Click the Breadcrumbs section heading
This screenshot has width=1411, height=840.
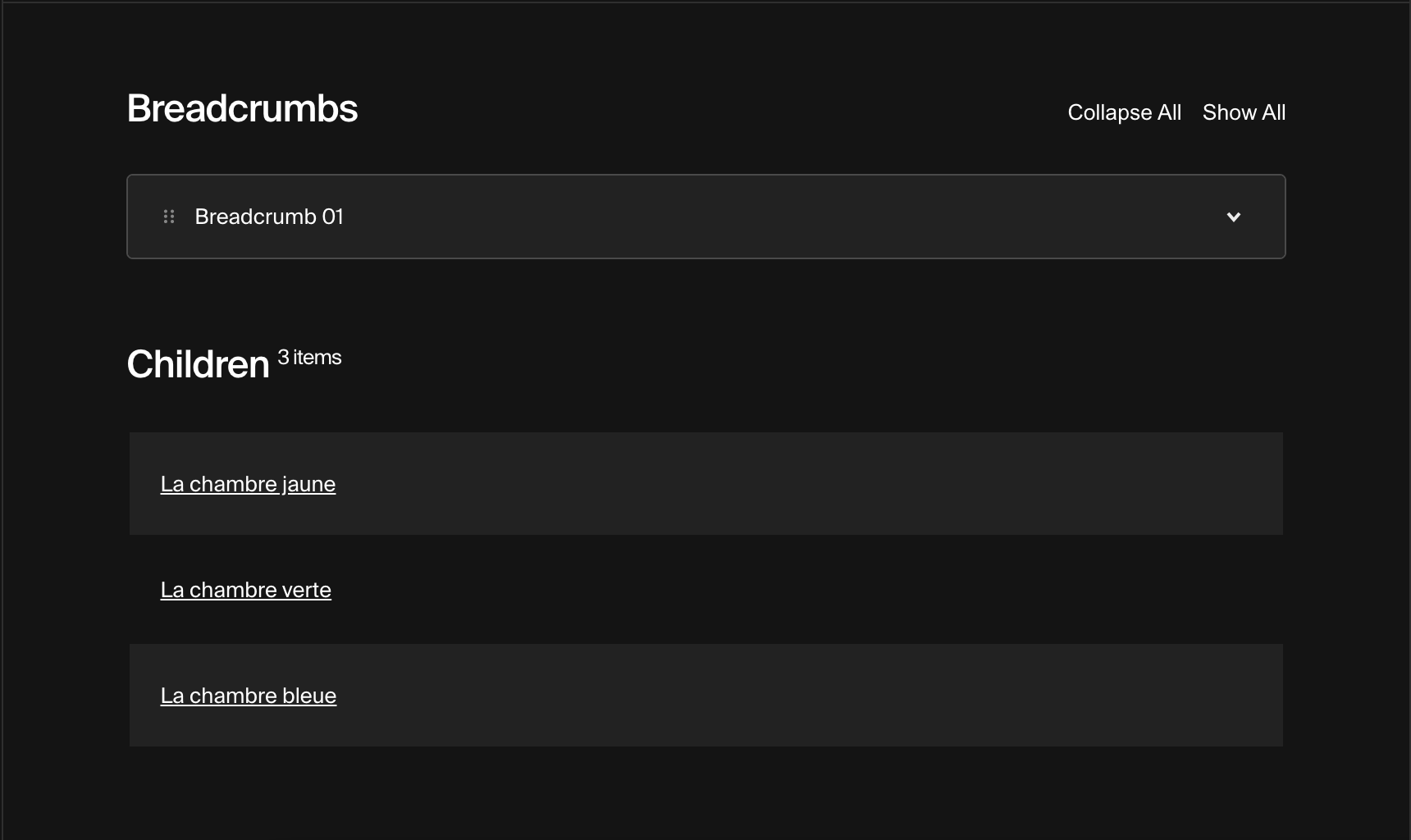(x=242, y=108)
